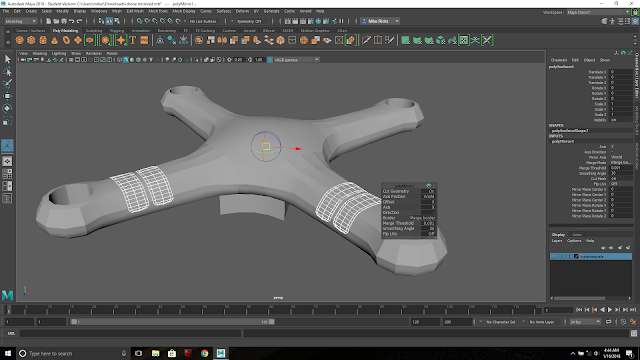Create a polygon sphere from the shelf
The image size is (640, 360).
(20, 40)
